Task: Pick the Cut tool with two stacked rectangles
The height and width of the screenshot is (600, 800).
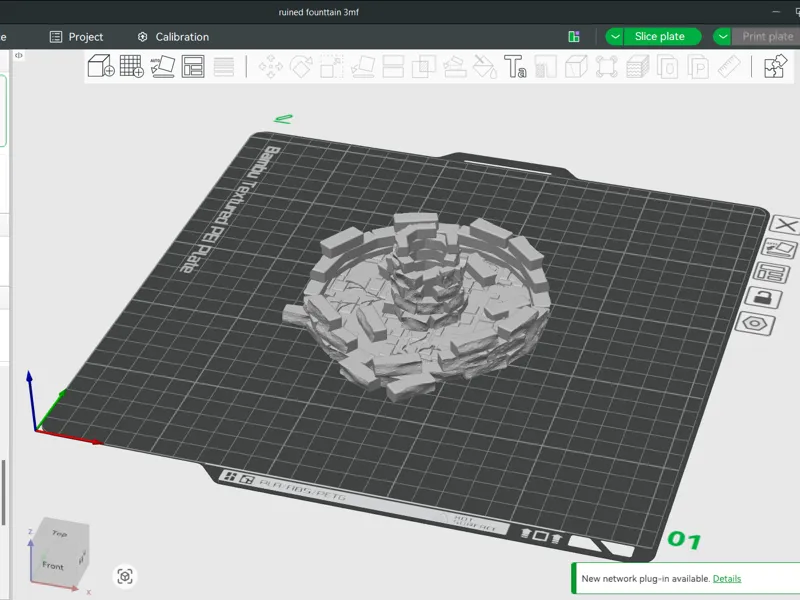Action: (393, 67)
